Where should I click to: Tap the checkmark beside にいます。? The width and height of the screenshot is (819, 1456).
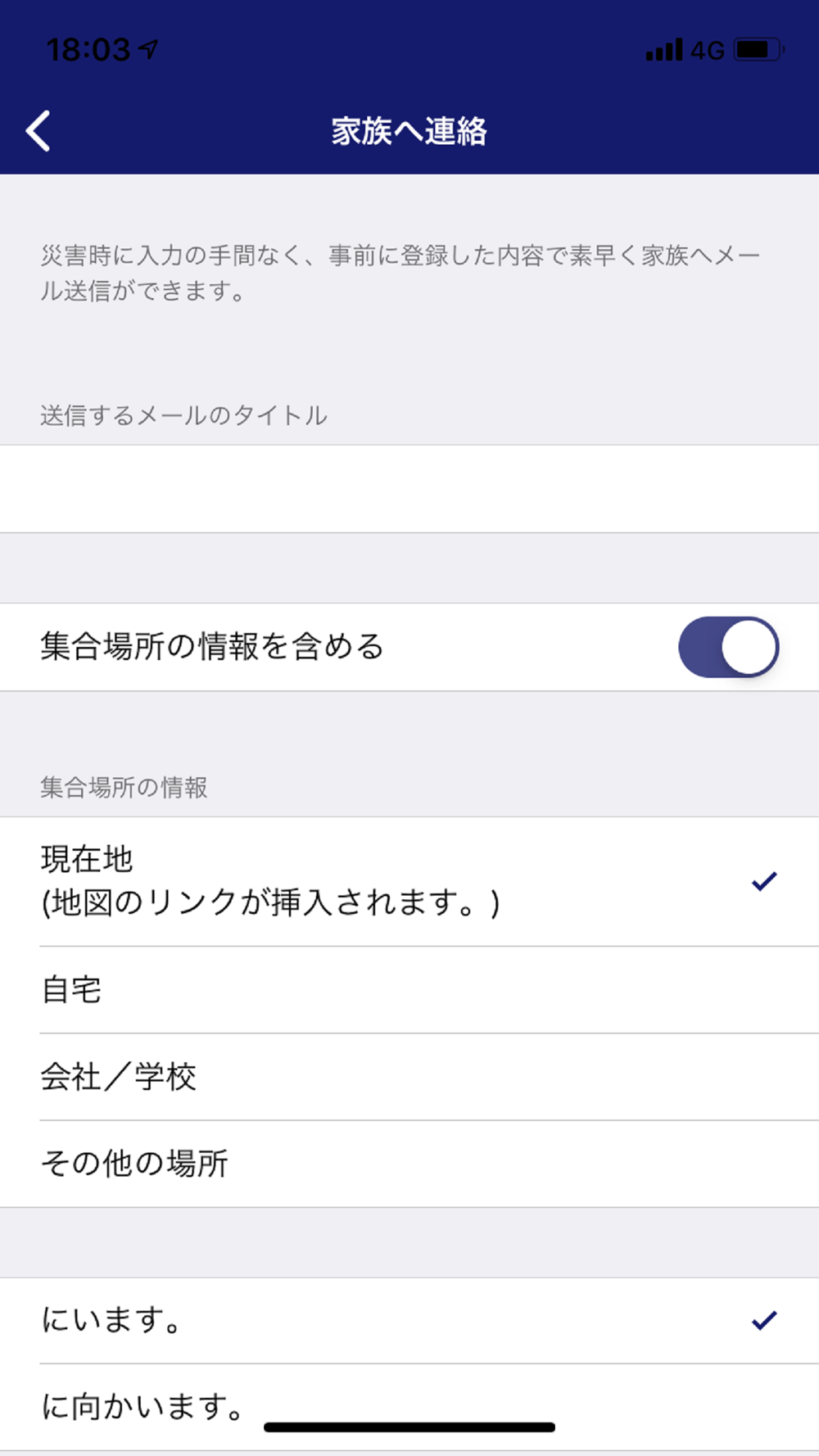(764, 1320)
